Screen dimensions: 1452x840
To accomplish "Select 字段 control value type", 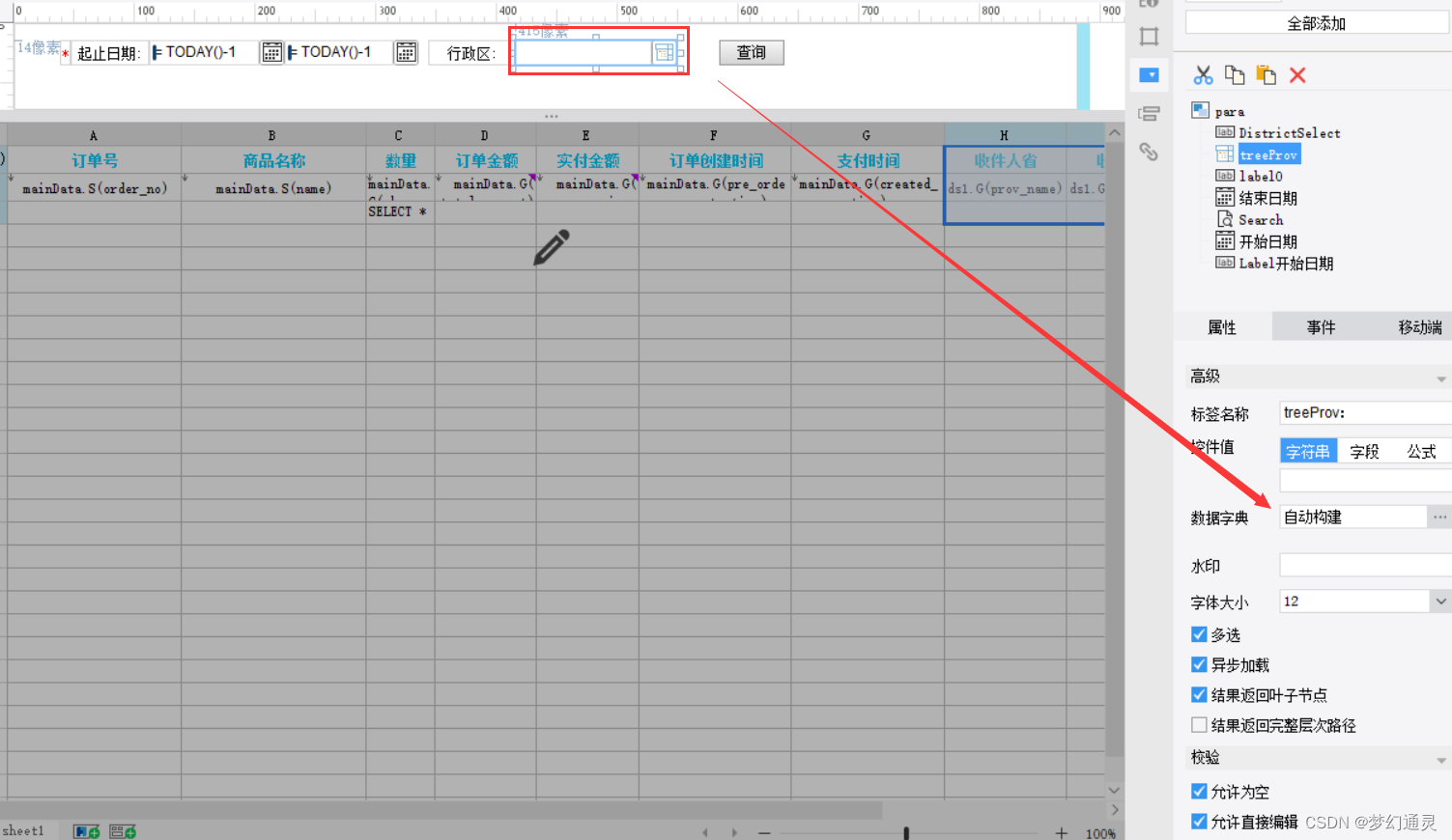I will (x=1365, y=451).
